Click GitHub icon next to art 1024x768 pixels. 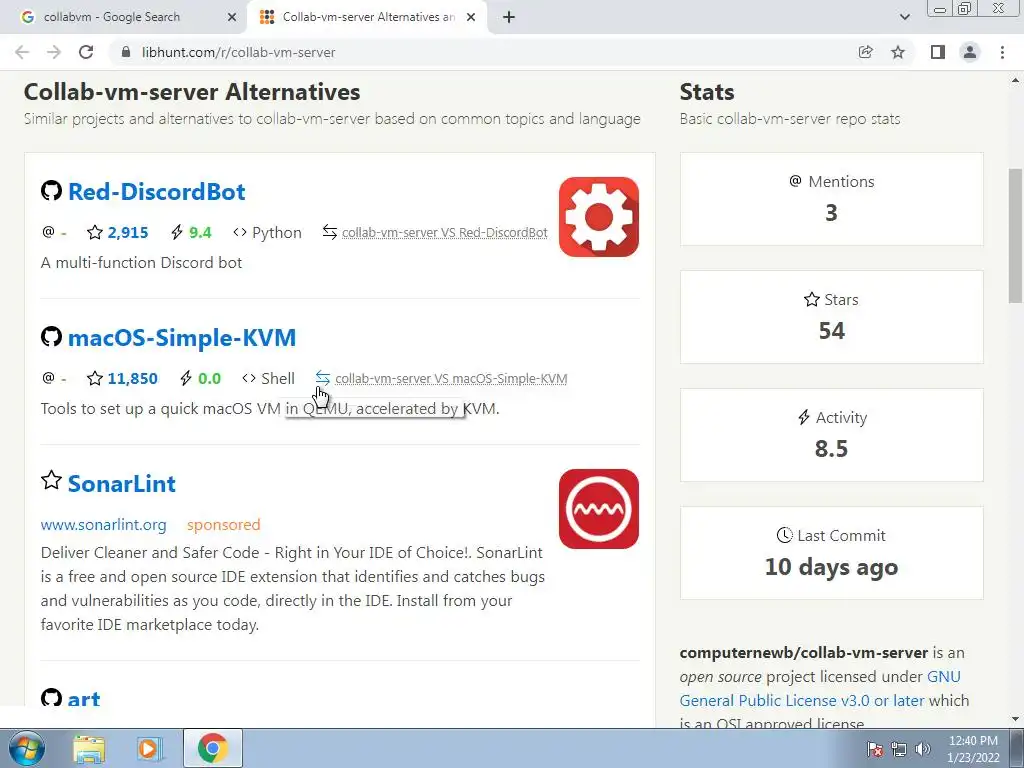[51, 697]
